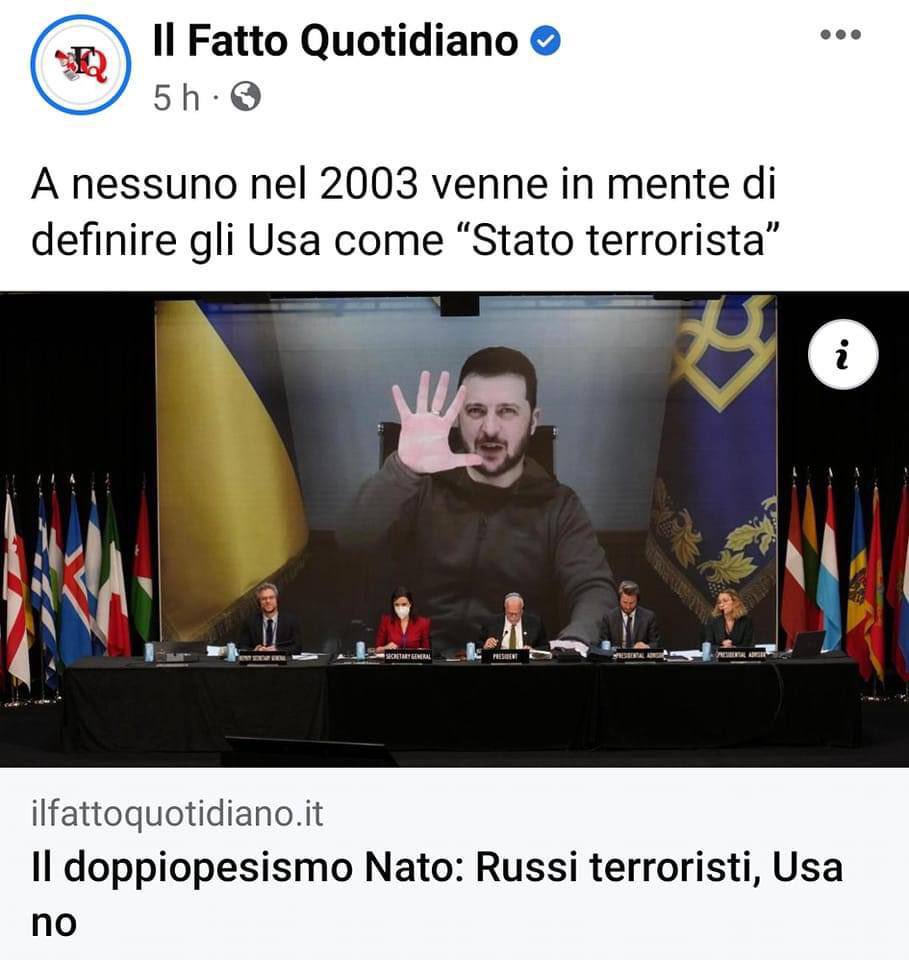The image size is (909, 960).
Task: Click the post caption mentioning 2003
Action: coord(404,211)
